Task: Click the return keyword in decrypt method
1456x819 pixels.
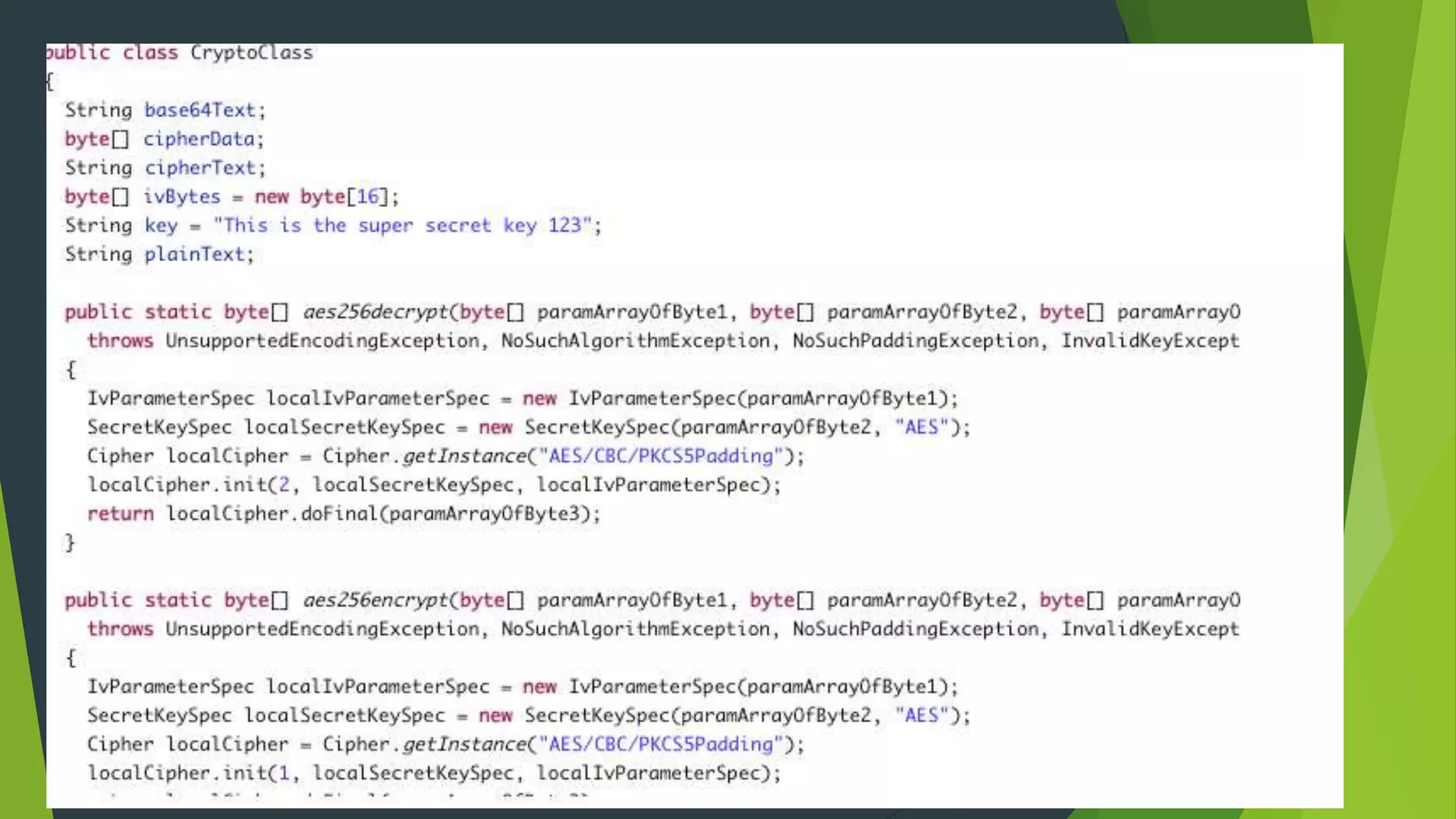Action: pyautogui.click(x=120, y=514)
